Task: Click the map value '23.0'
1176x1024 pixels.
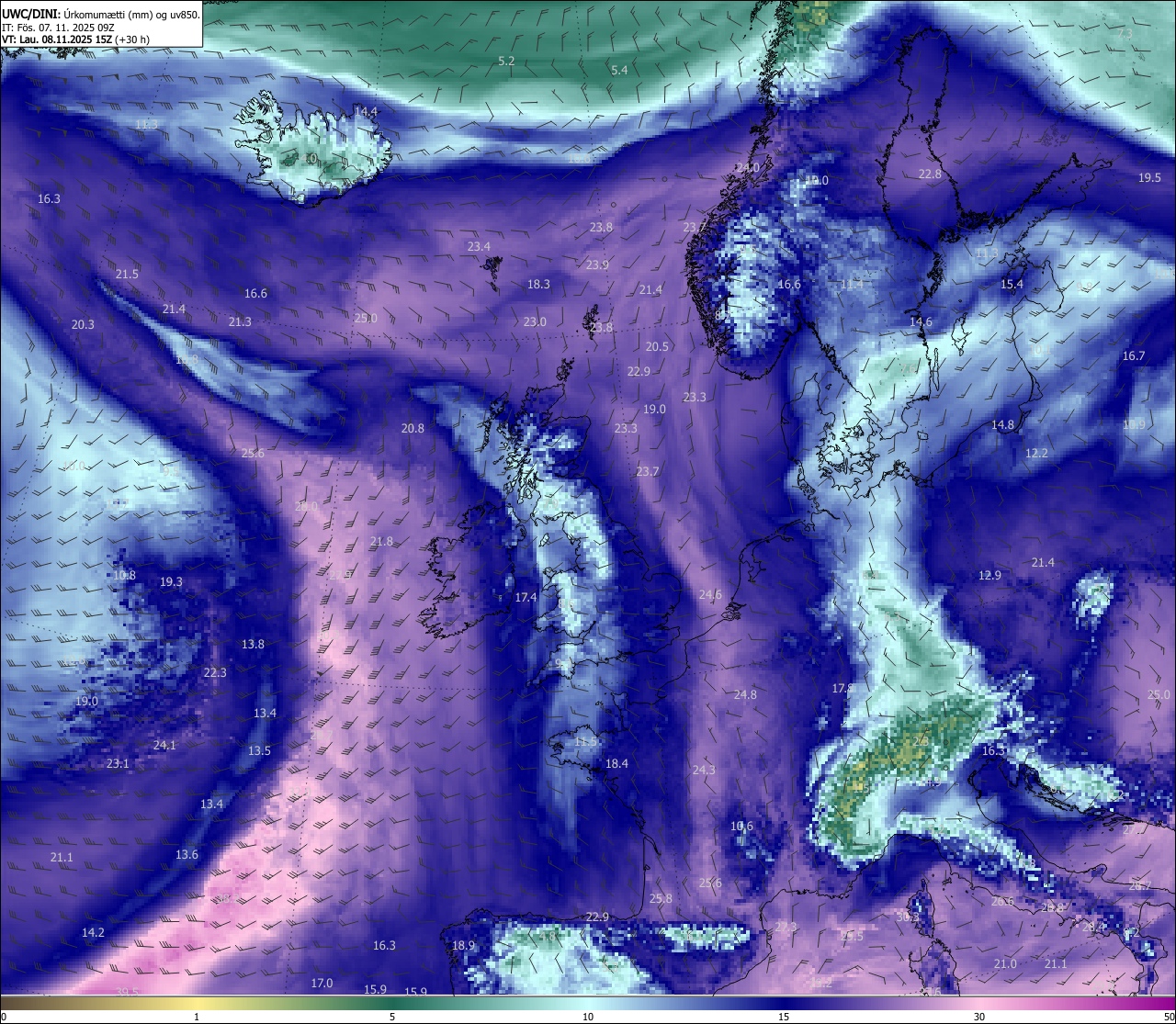Action: (x=535, y=321)
